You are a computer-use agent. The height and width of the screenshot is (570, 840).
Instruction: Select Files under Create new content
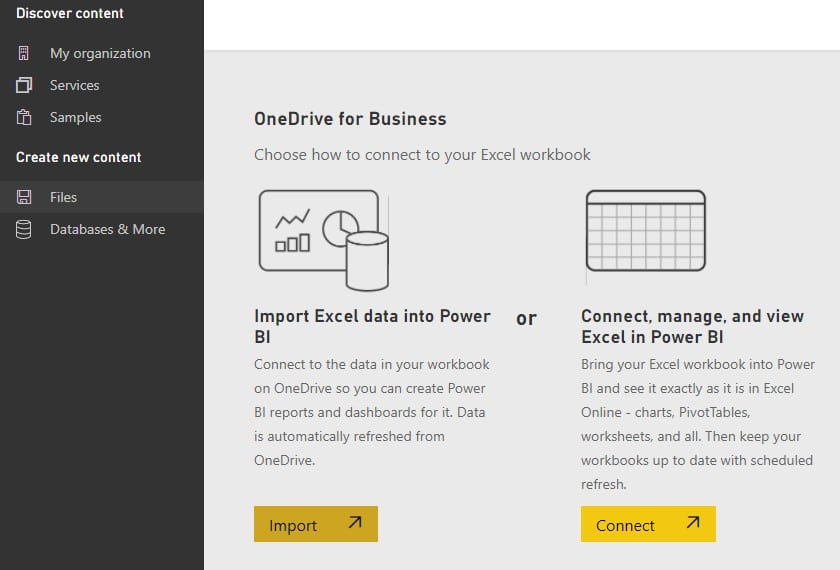tap(63, 197)
